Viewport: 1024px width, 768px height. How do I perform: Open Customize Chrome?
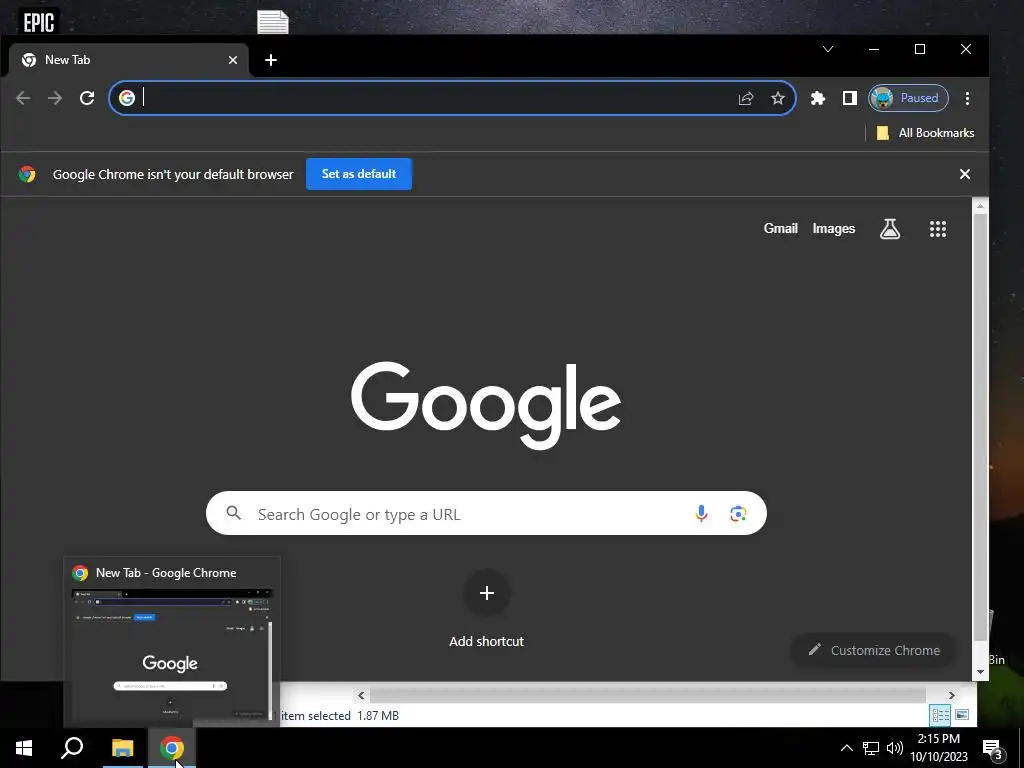[874, 650]
